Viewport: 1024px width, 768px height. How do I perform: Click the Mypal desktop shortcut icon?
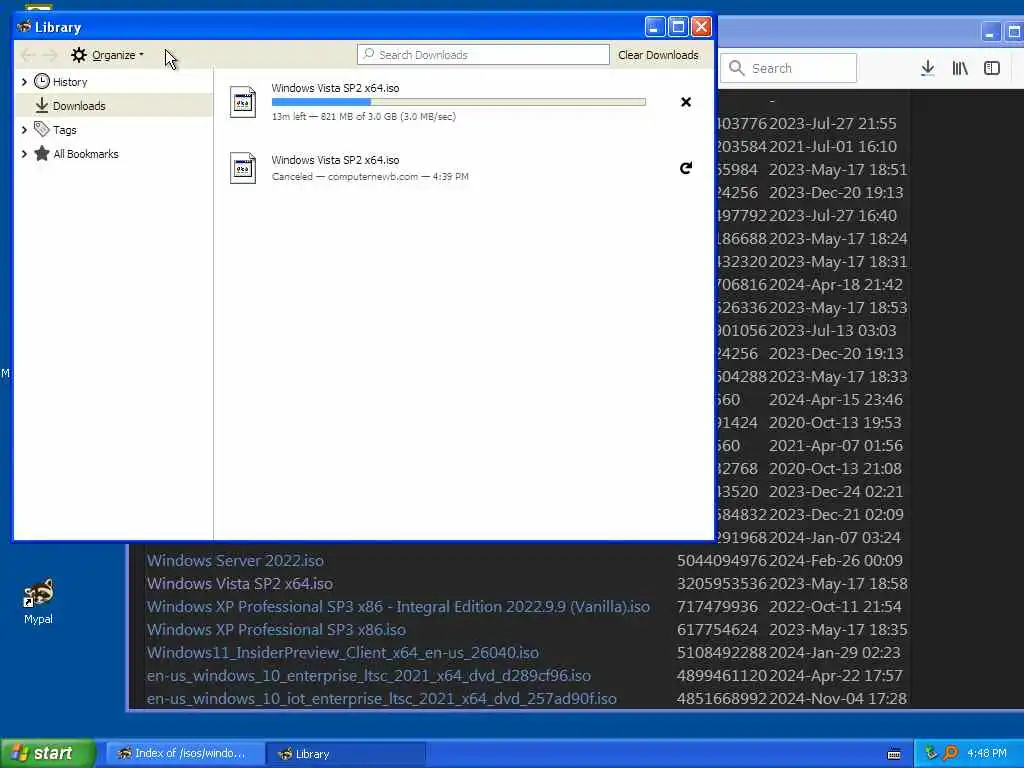[39, 594]
